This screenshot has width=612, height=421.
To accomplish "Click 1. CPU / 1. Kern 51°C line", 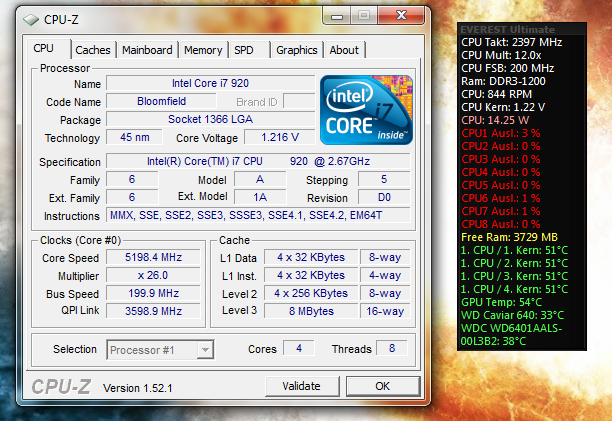I will (x=514, y=250).
